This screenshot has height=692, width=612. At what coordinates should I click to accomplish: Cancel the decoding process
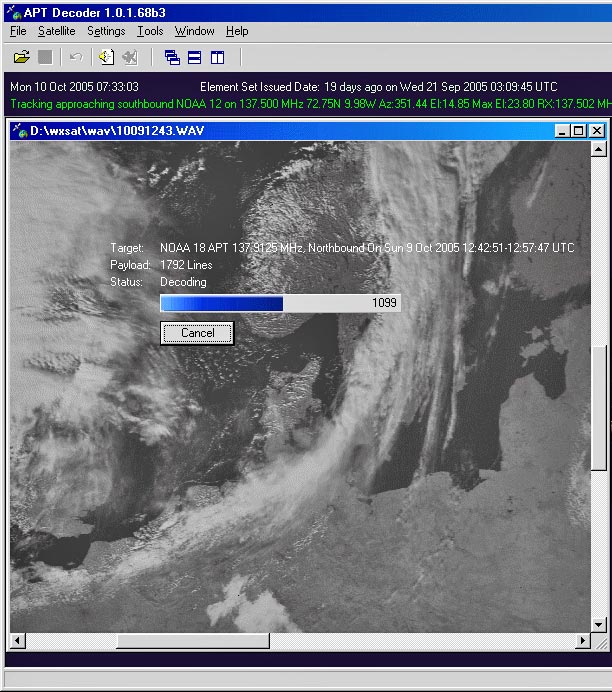point(197,333)
